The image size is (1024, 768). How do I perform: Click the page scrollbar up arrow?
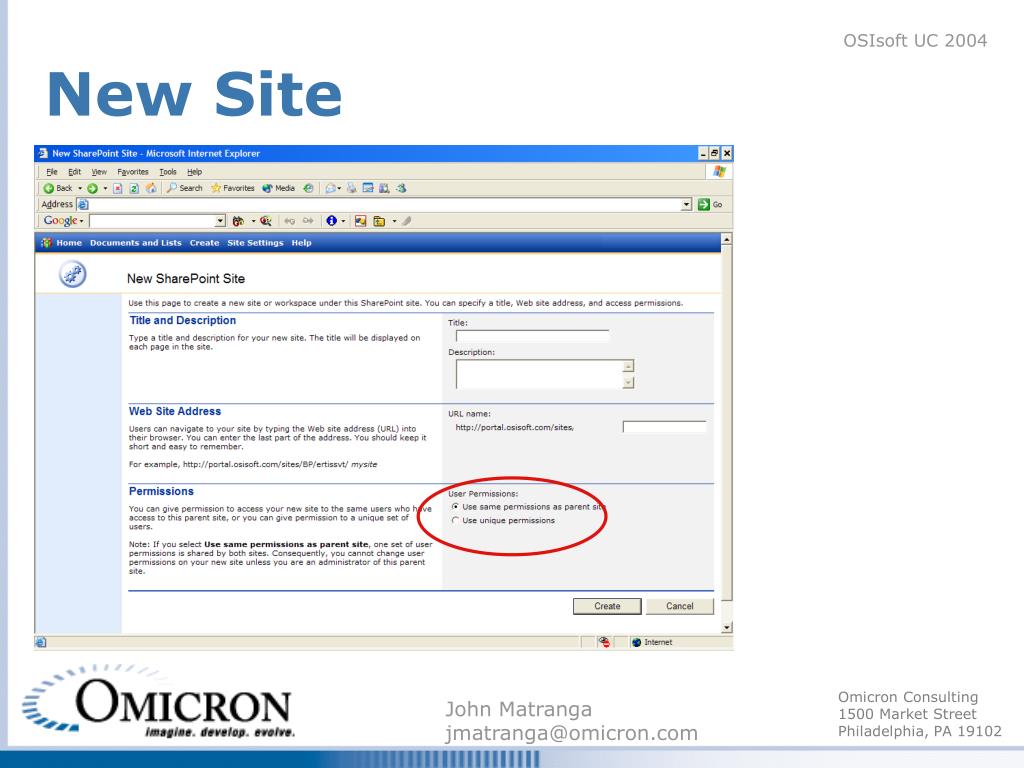pos(727,240)
